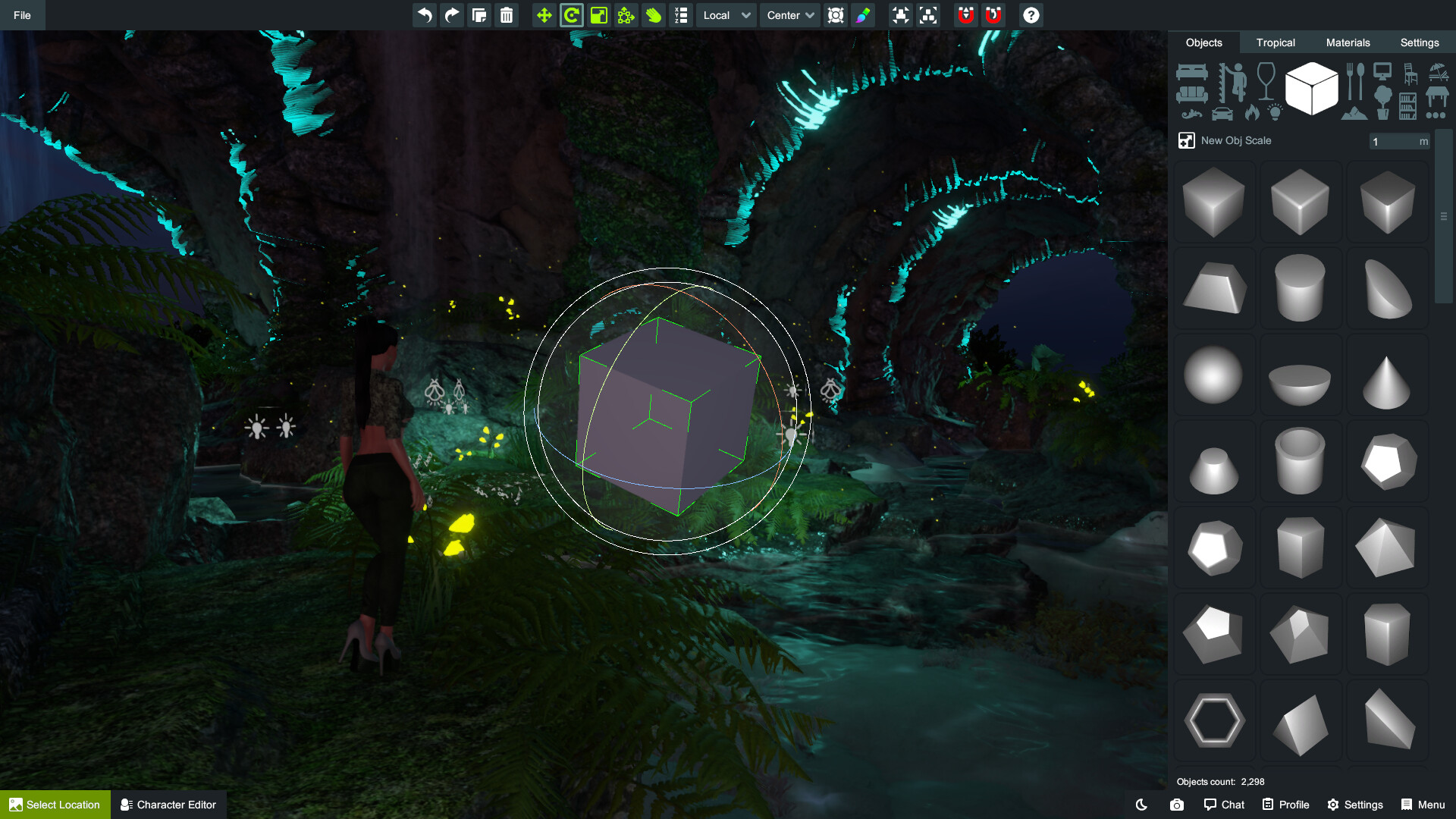Toggle rotation snap magnet icon
This screenshot has height=819, width=1456.
point(993,15)
